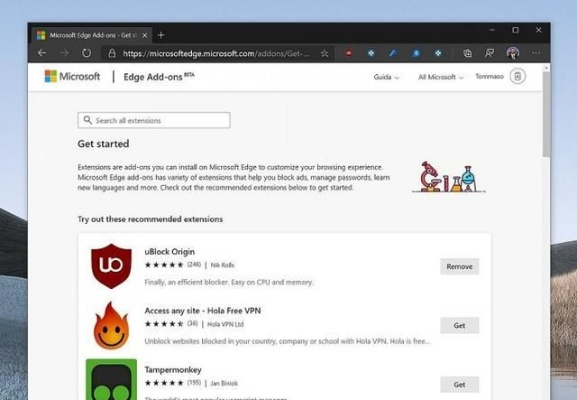The width and height of the screenshot is (577, 400).
Task: Click publisher name Jan Biniok
Action: click(x=224, y=383)
